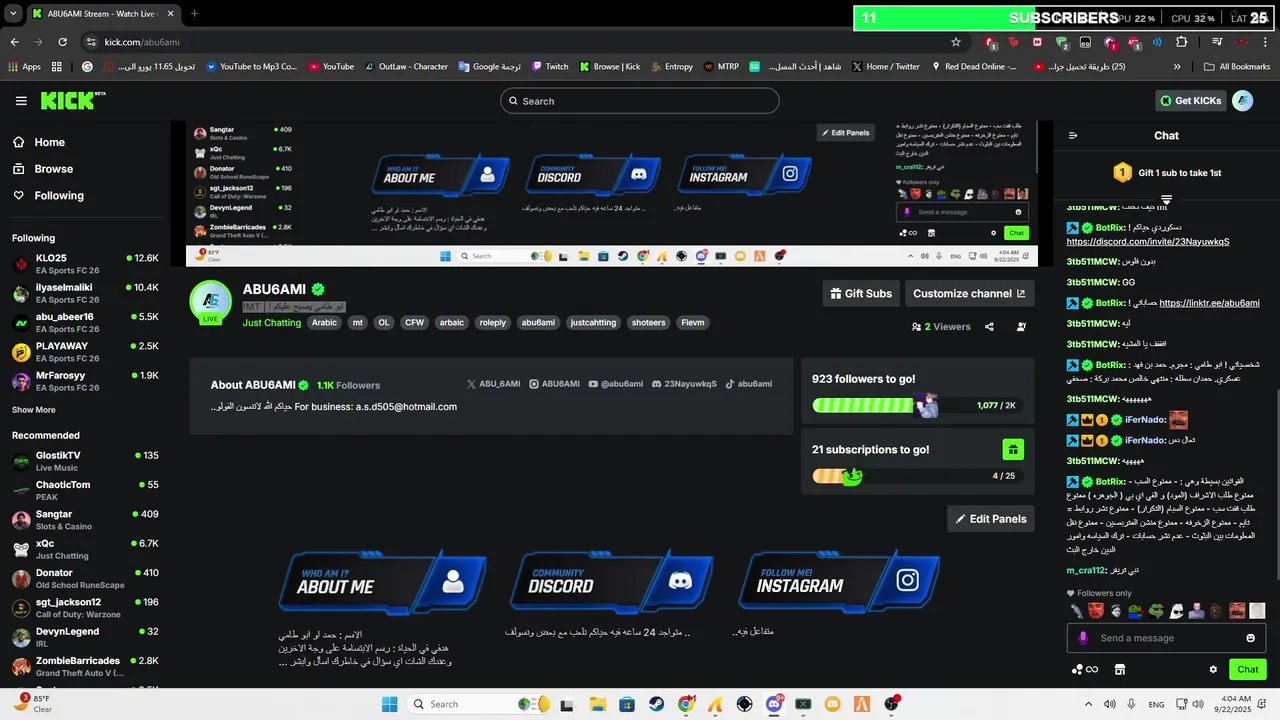Click the Edit Panels button below goals

pos(991,519)
